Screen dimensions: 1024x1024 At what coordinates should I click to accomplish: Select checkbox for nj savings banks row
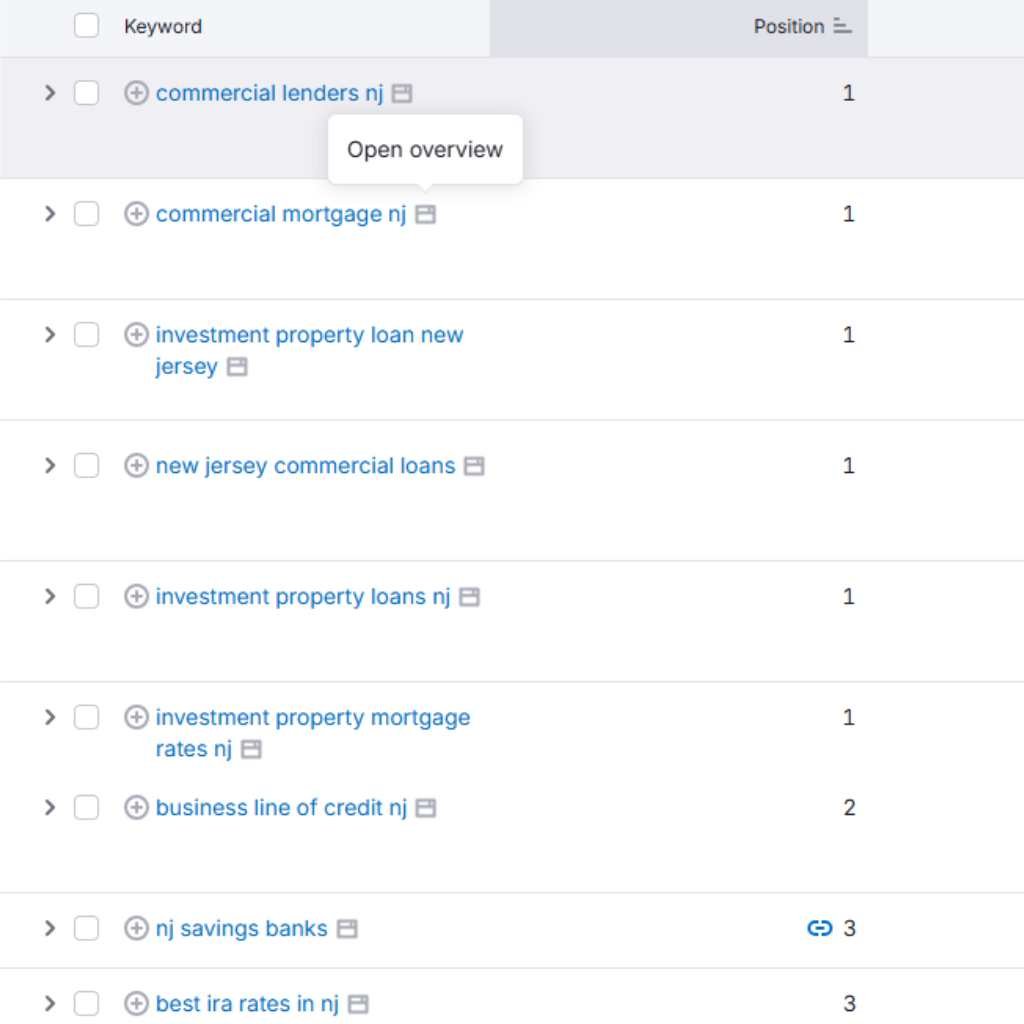[87, 929]
